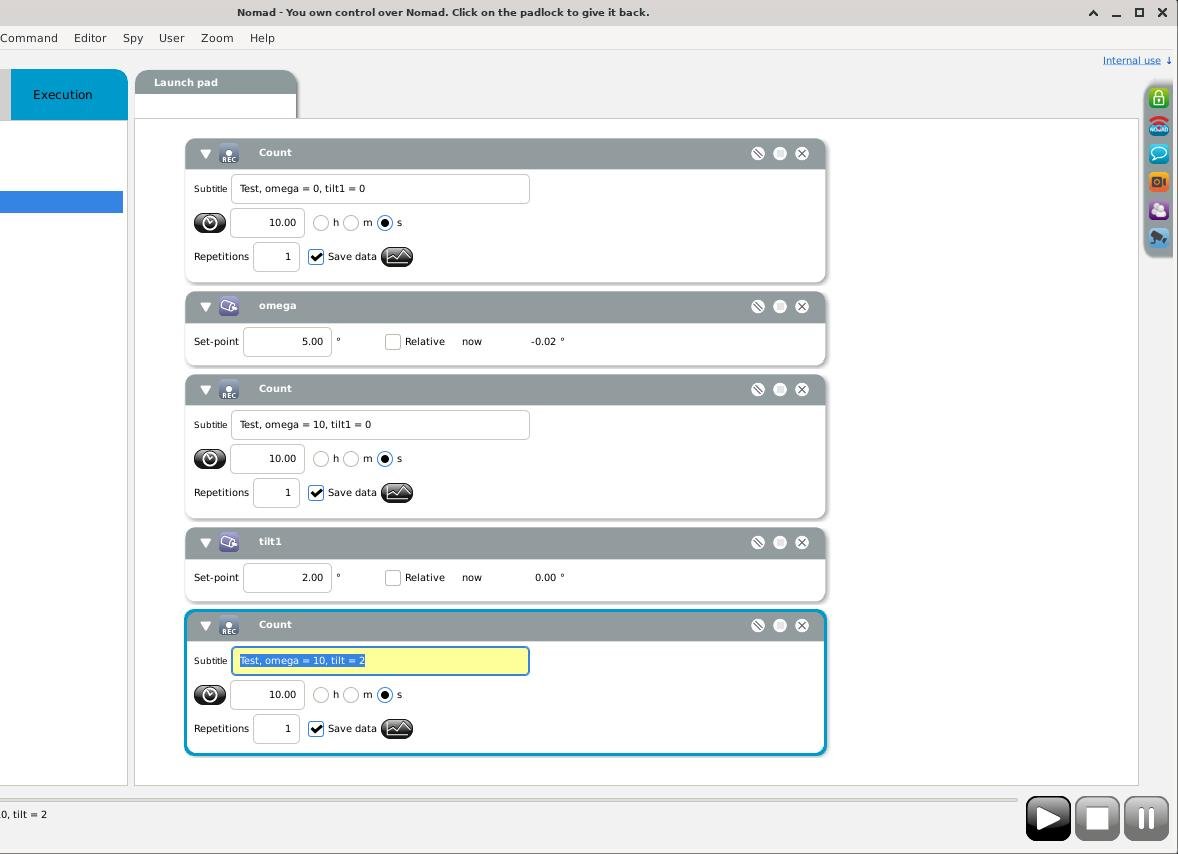Open the plot icon in first Count block
The image size is (1178, 854).
[x=397, y=257]
